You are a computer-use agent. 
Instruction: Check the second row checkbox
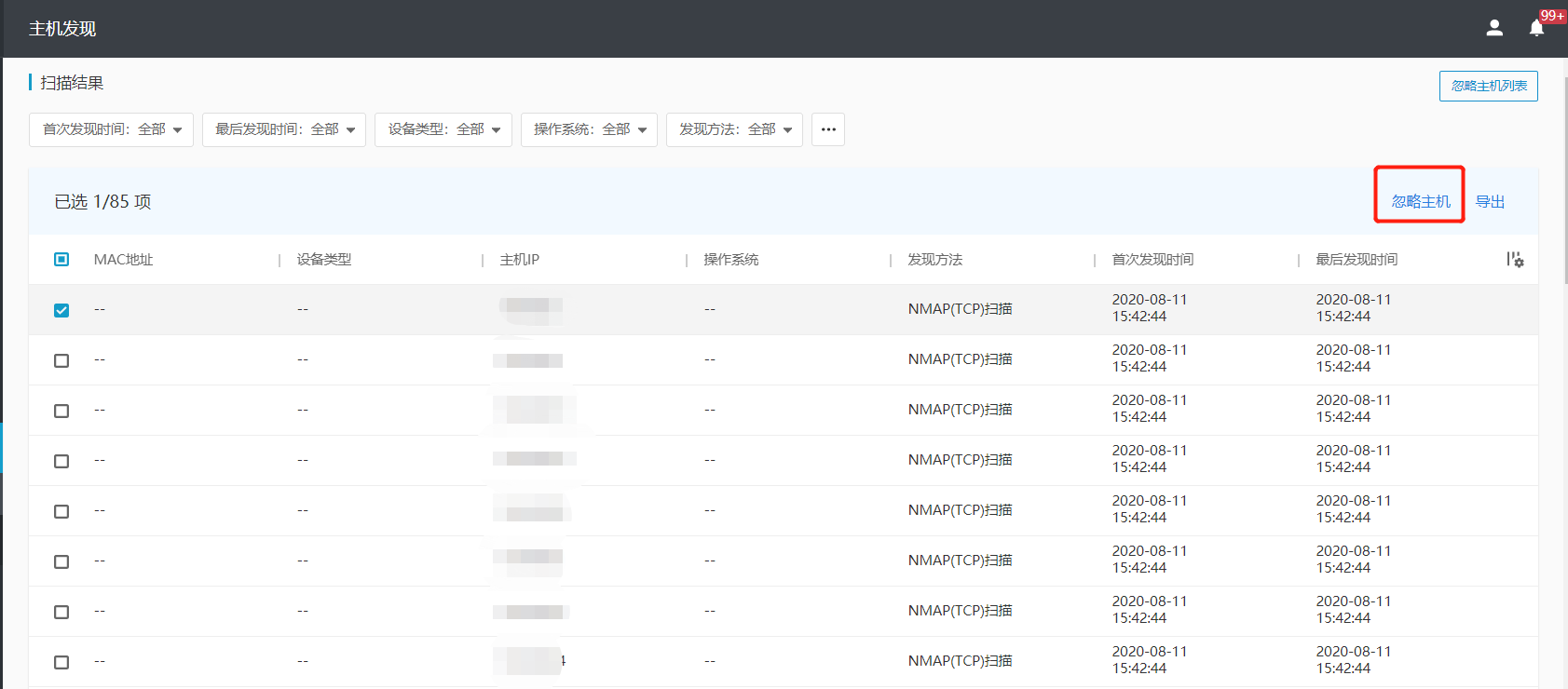pos(61,360)
